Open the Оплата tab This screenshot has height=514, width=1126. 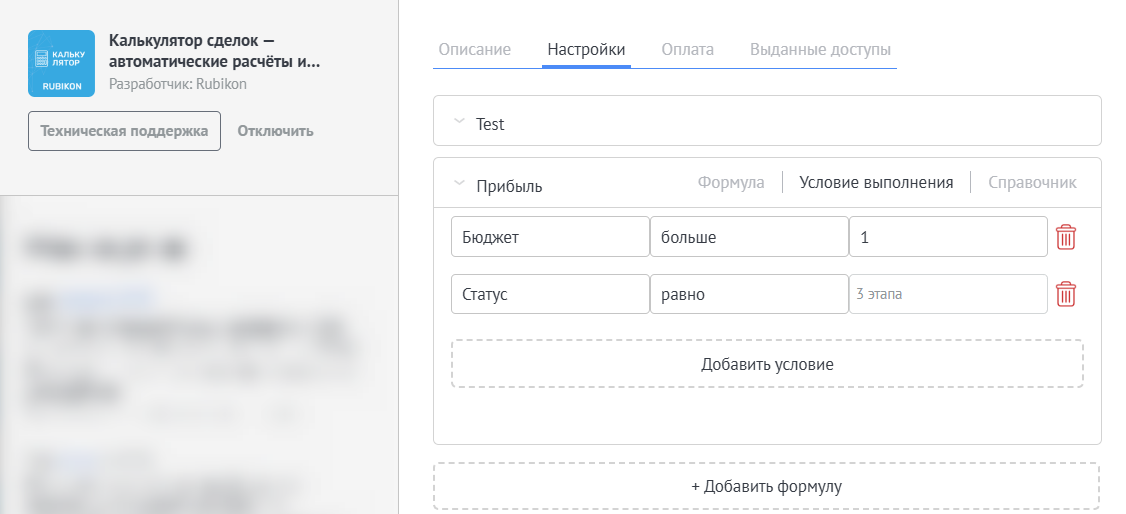pos(687,50)
